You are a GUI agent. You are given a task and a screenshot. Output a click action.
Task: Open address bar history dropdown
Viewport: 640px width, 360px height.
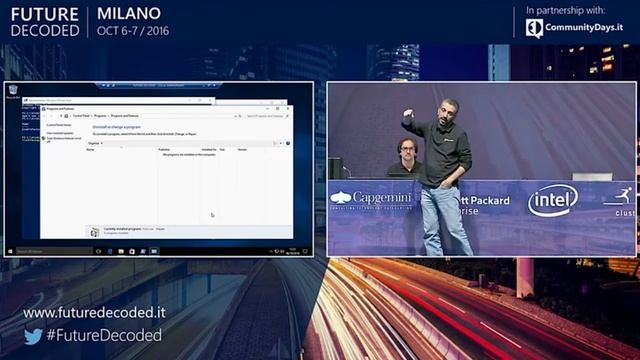[235, 116]
